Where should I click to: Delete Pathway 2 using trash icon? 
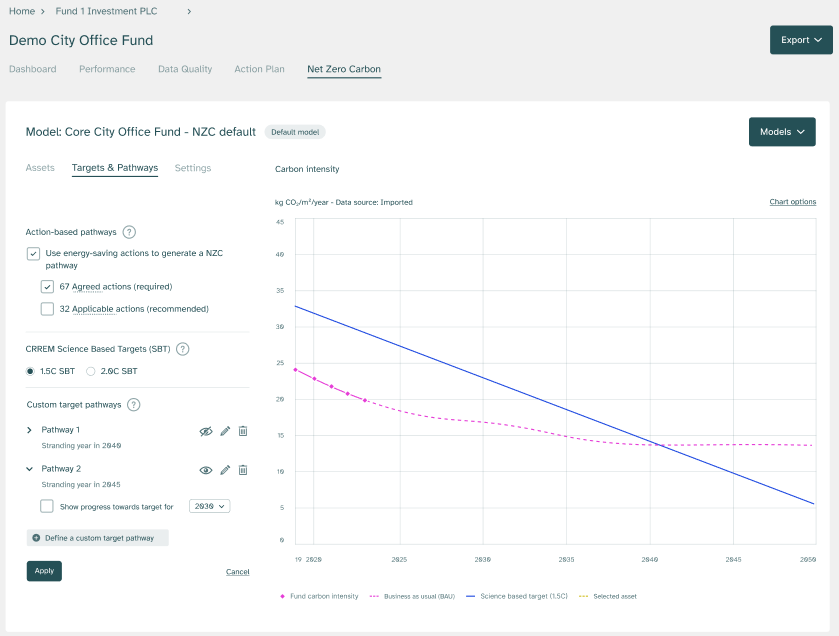(243, 470)
